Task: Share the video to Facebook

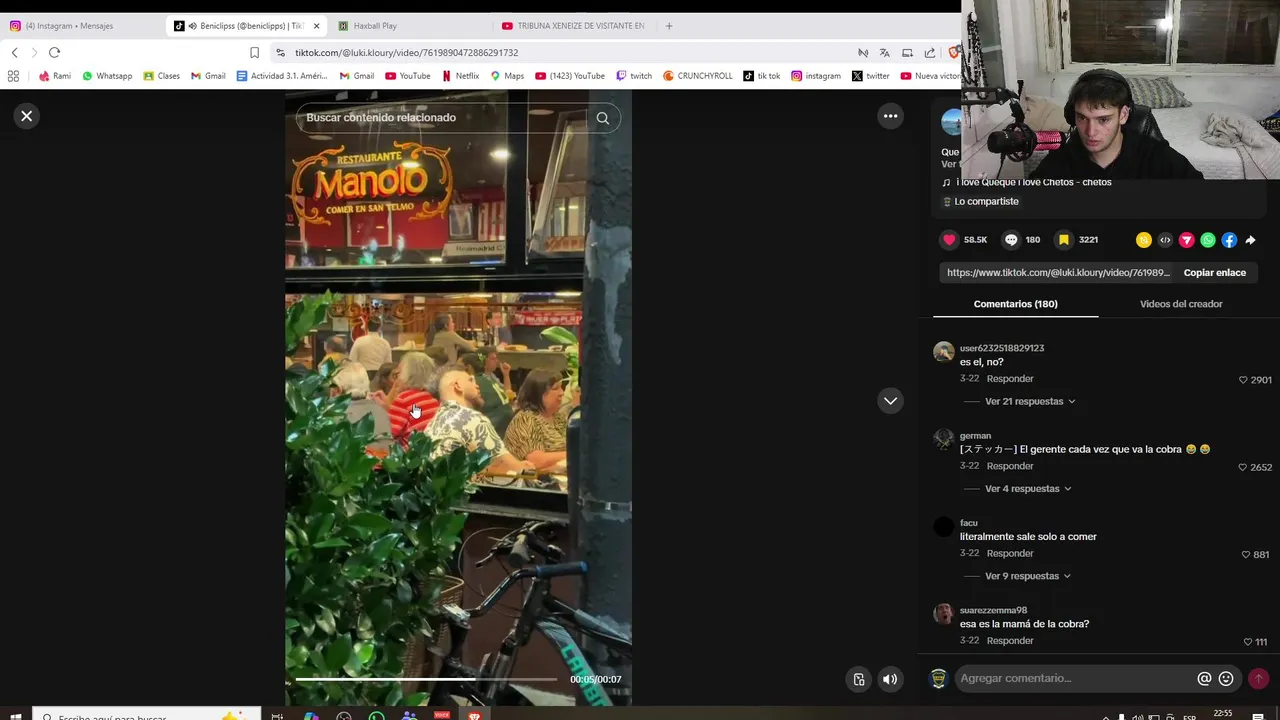Action: click(x=1229, y=240)
